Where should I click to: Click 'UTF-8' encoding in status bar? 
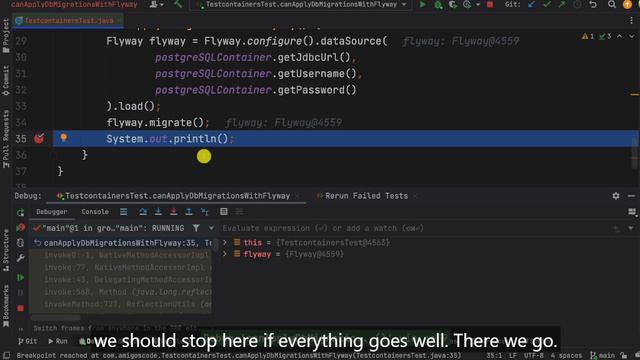tap(534, 356)
